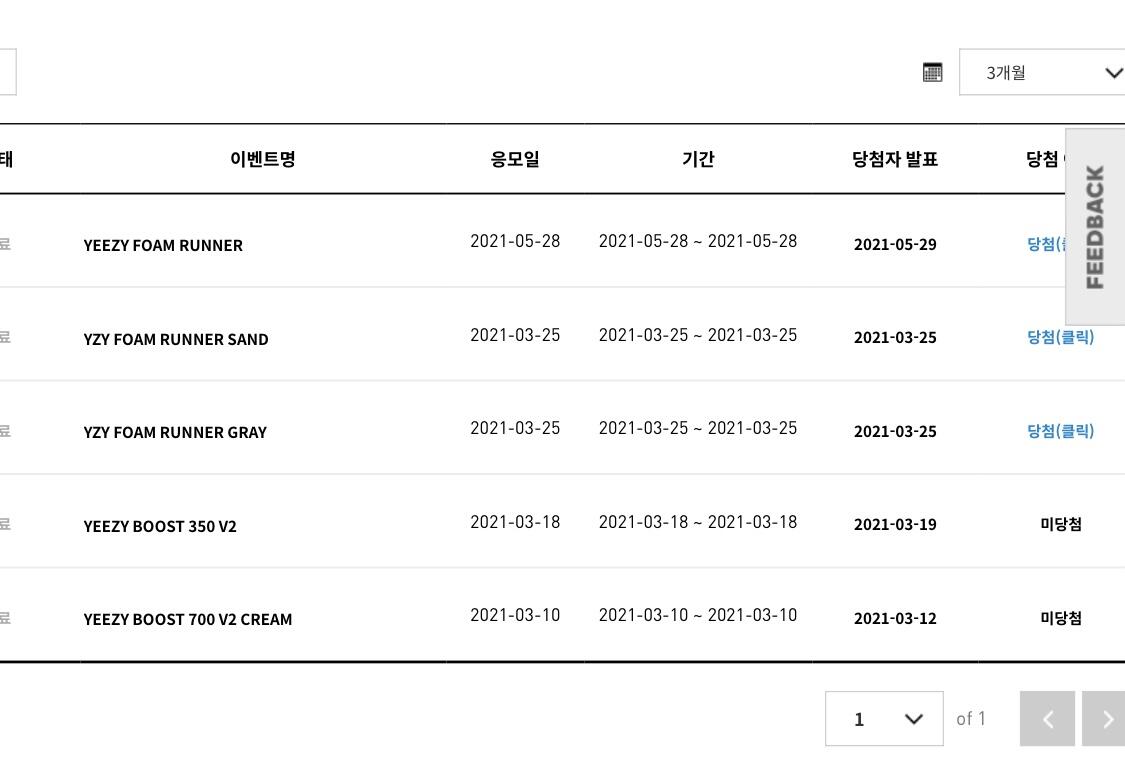Image resolution: width=1125 pixels, height=760 pixels.
Task: Open the FEEDBACK side tab
Action: [x=1095, y=227]
